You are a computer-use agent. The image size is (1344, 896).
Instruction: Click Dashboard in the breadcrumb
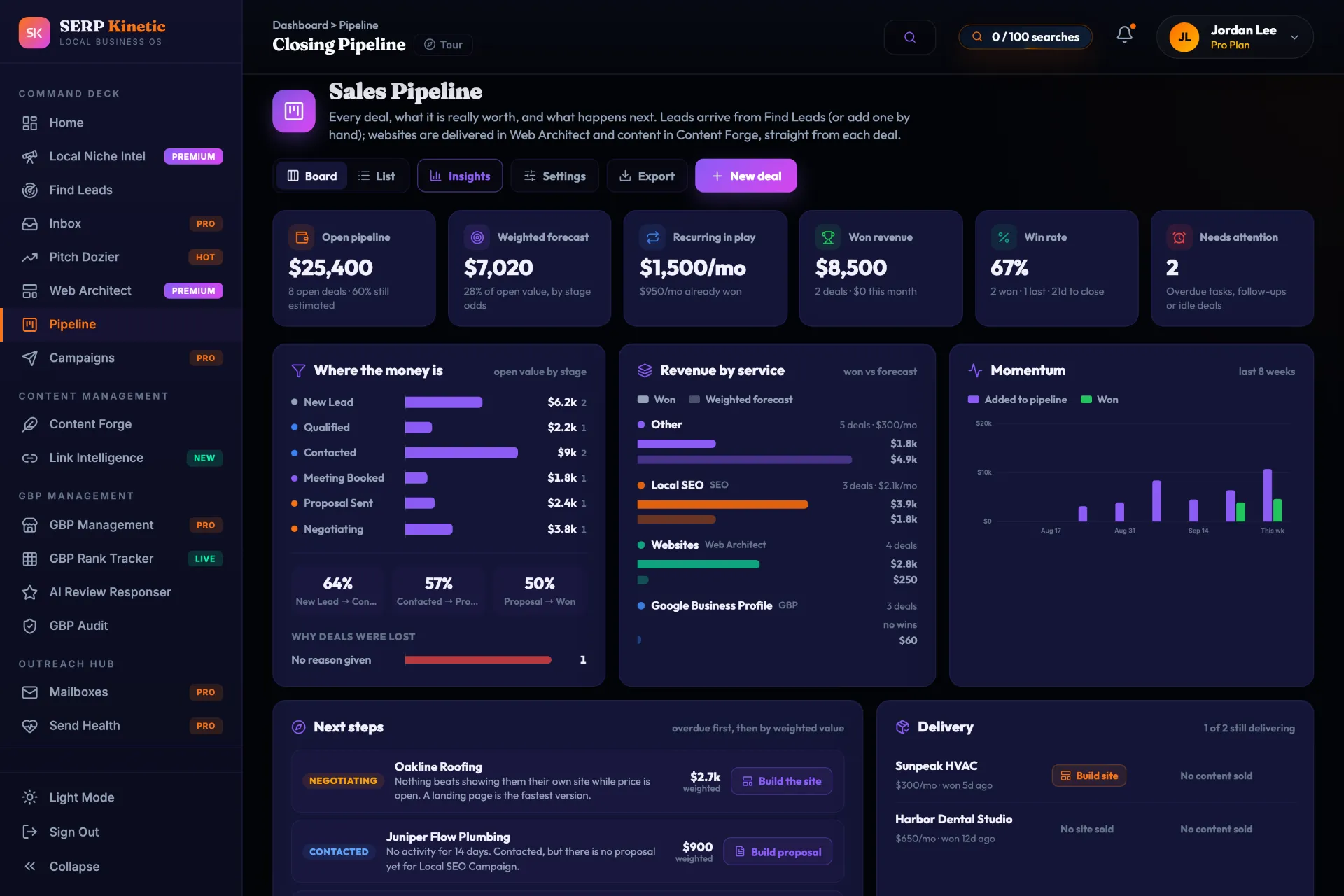coord(300,25)
